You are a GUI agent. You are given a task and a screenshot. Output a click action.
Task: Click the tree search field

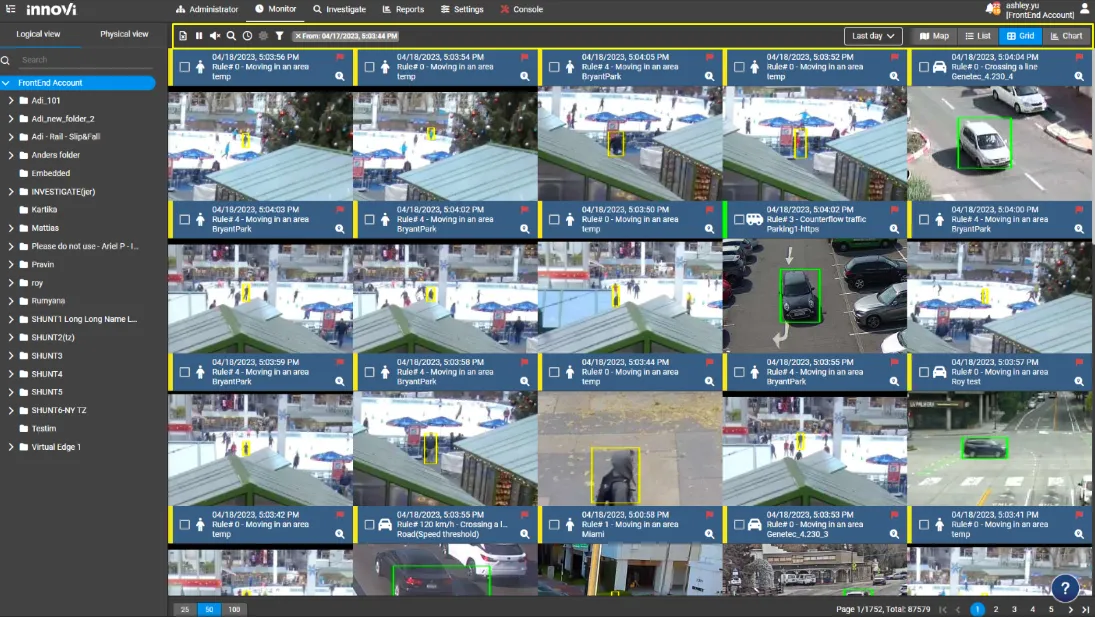[85, 60]
